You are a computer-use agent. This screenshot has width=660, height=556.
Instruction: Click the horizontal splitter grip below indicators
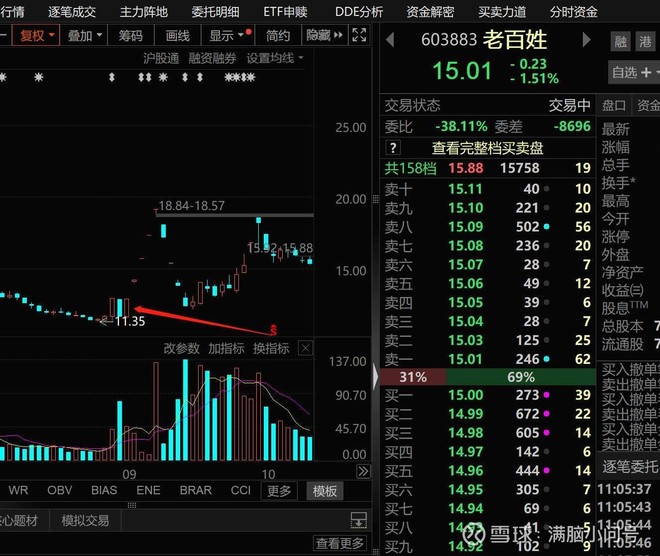click(x=132, y=505)
